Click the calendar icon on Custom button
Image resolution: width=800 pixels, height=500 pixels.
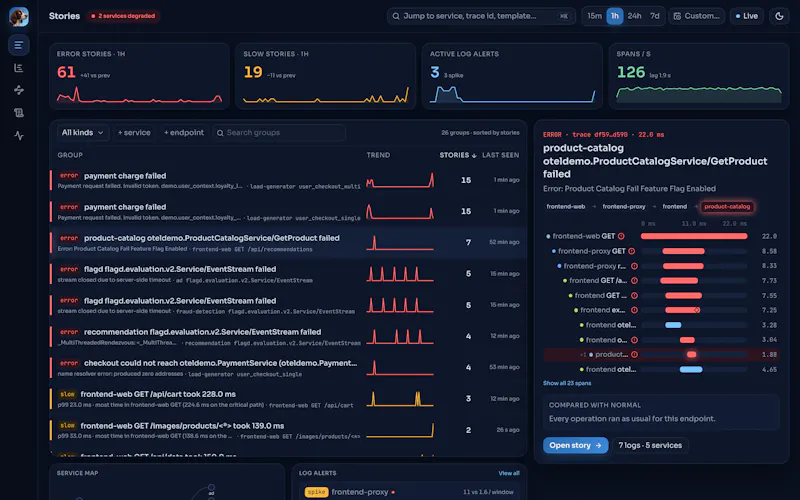pyautogui.click(x=677, y=16)
